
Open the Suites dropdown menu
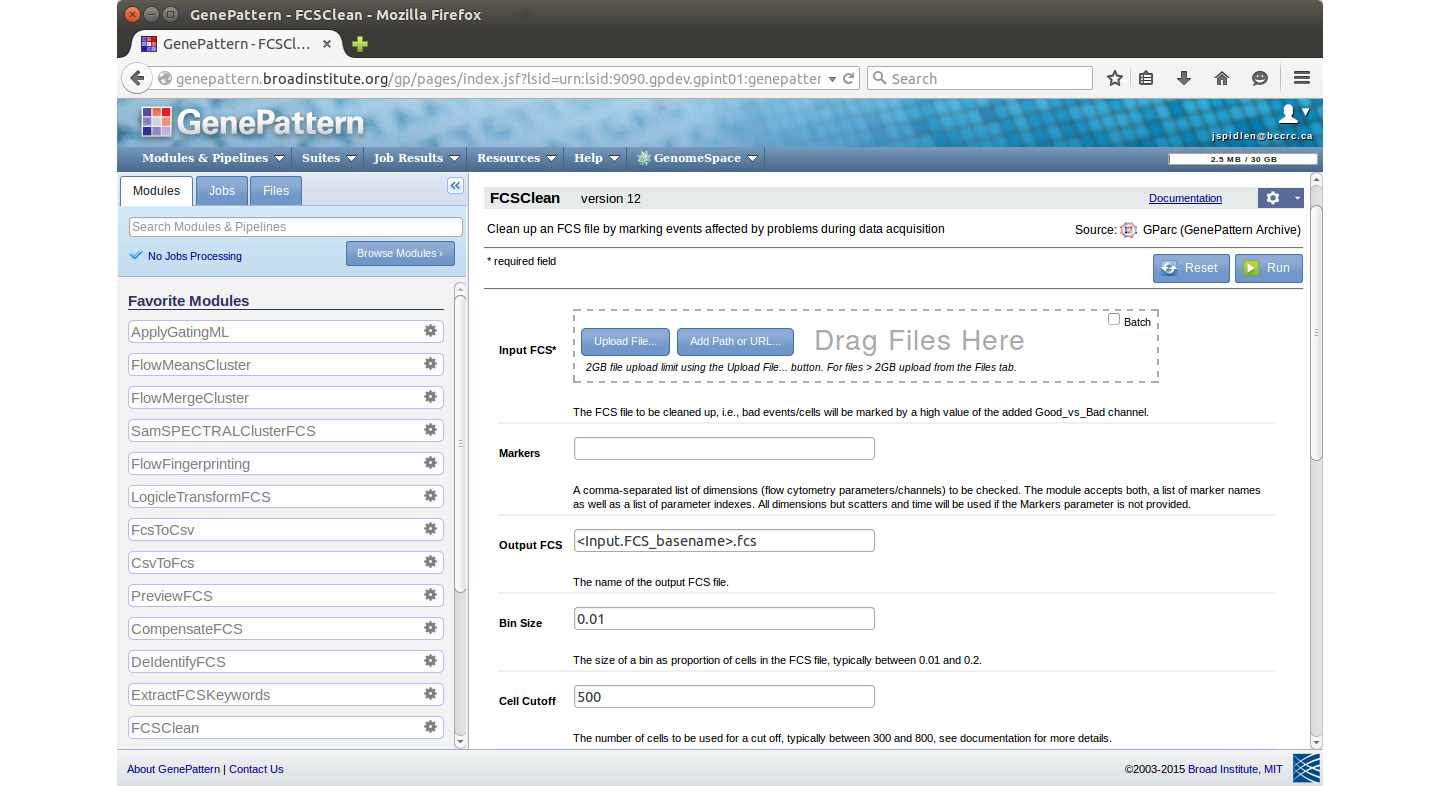329,158
